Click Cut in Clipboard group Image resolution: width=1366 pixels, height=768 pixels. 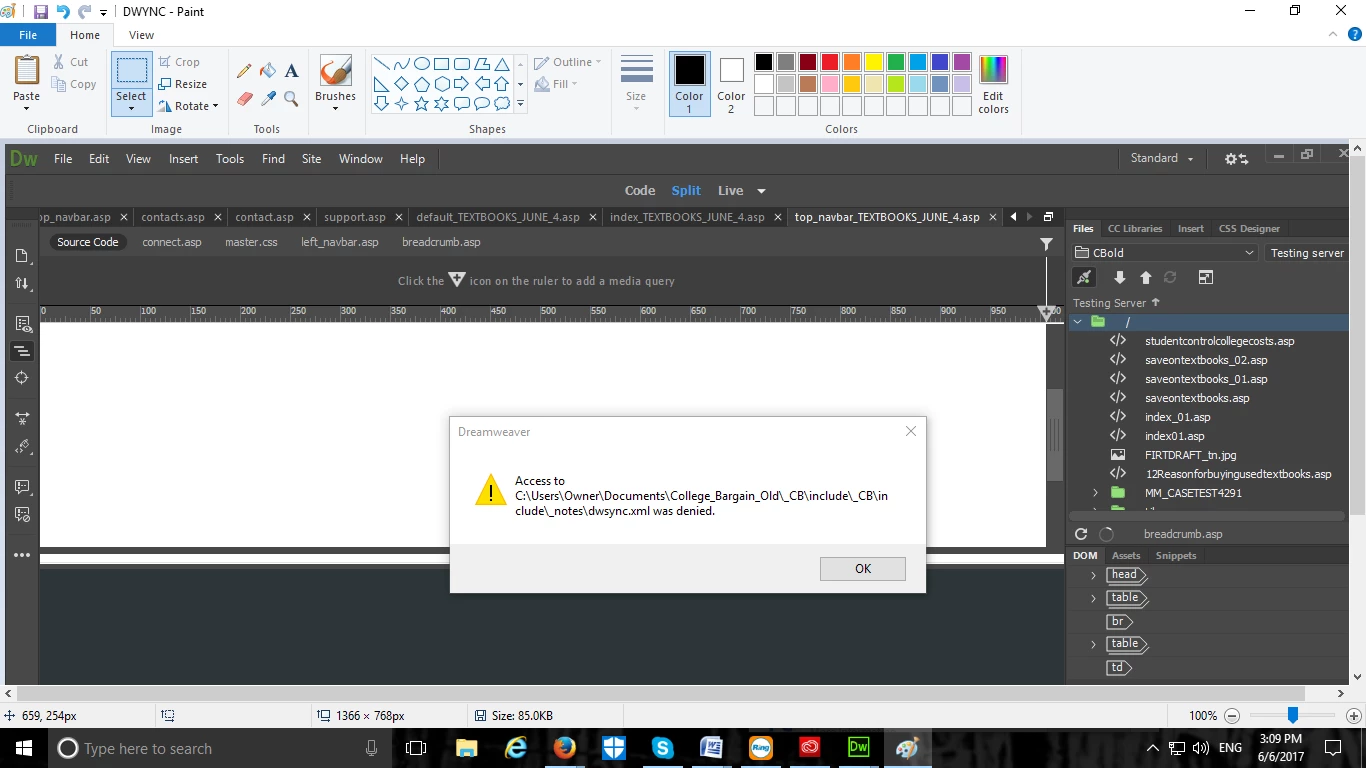(70, 62)
